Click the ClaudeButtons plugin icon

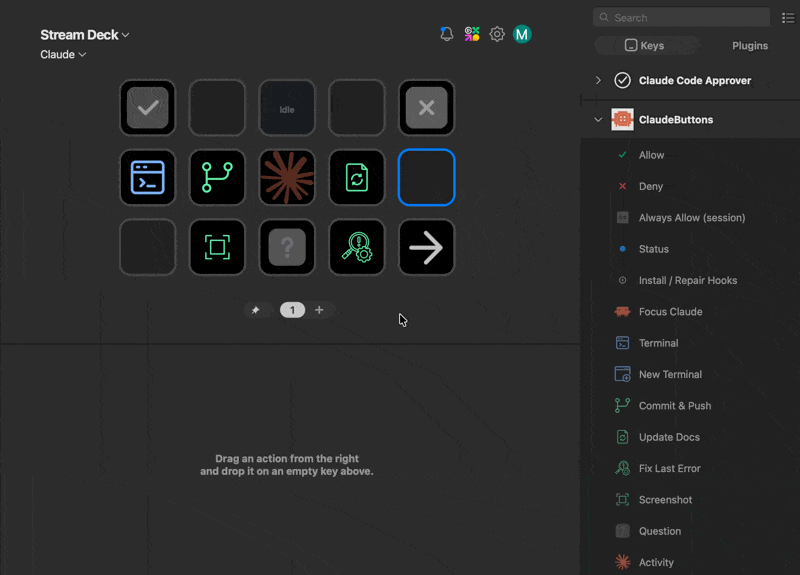click(x=622, y=119)
